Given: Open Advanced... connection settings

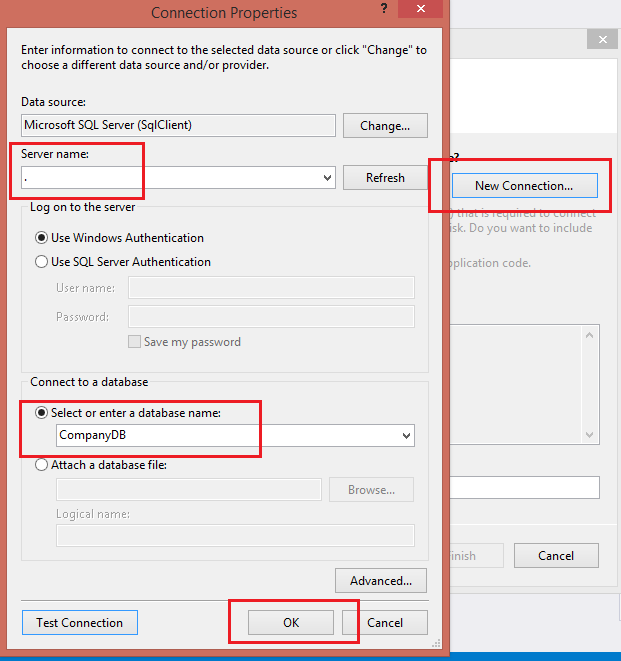Looking at the screenshot, I should [381, 581].
